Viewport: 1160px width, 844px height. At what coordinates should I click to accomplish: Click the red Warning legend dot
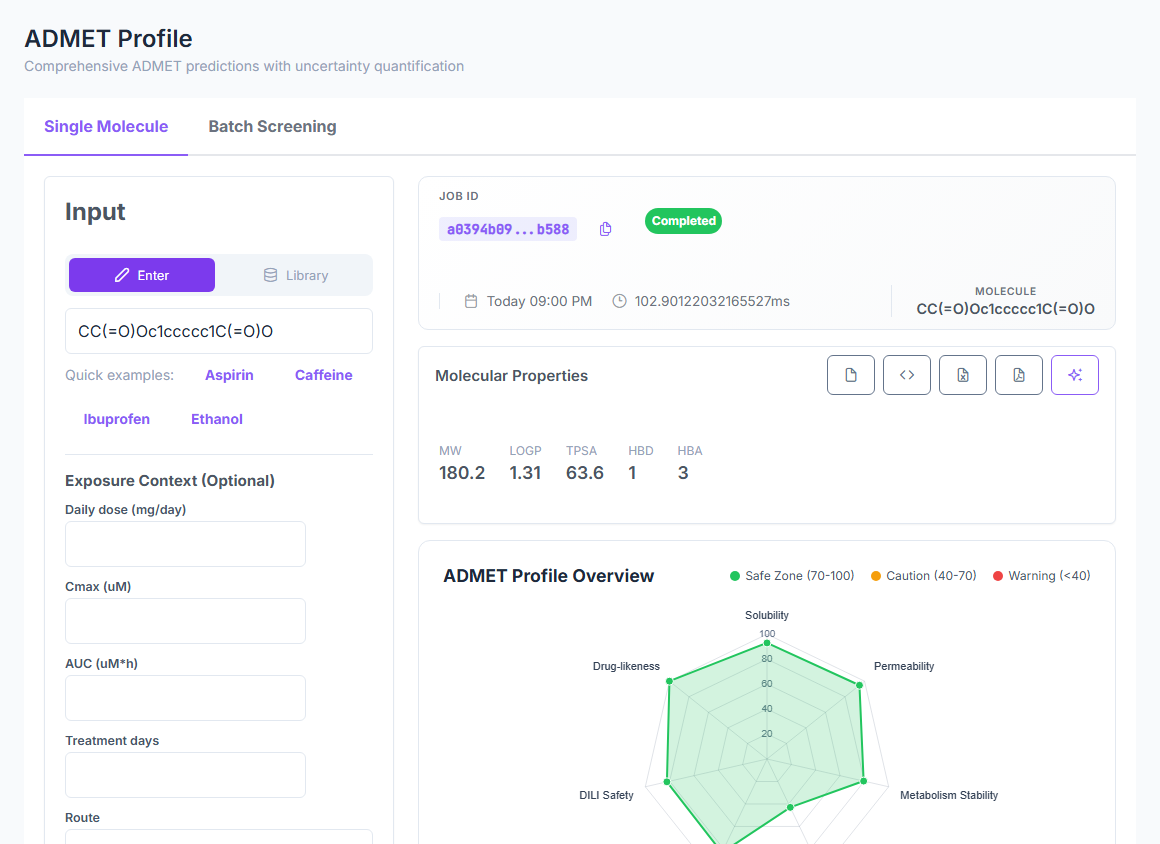click(998, 576)
